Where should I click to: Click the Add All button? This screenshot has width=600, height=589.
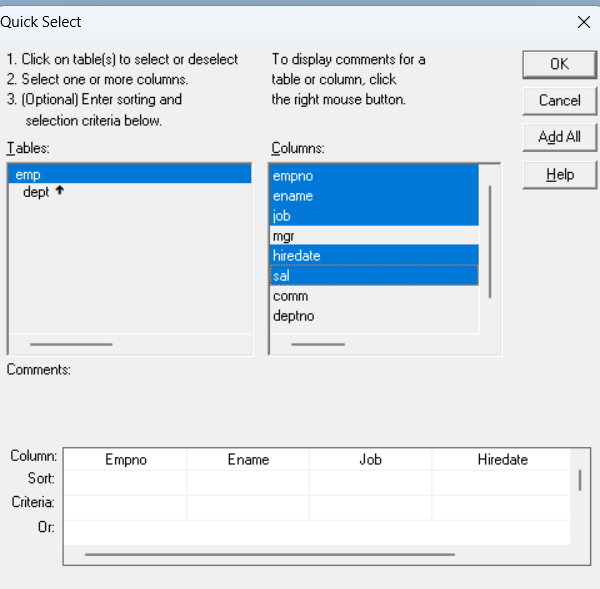(x=559, y=137)
